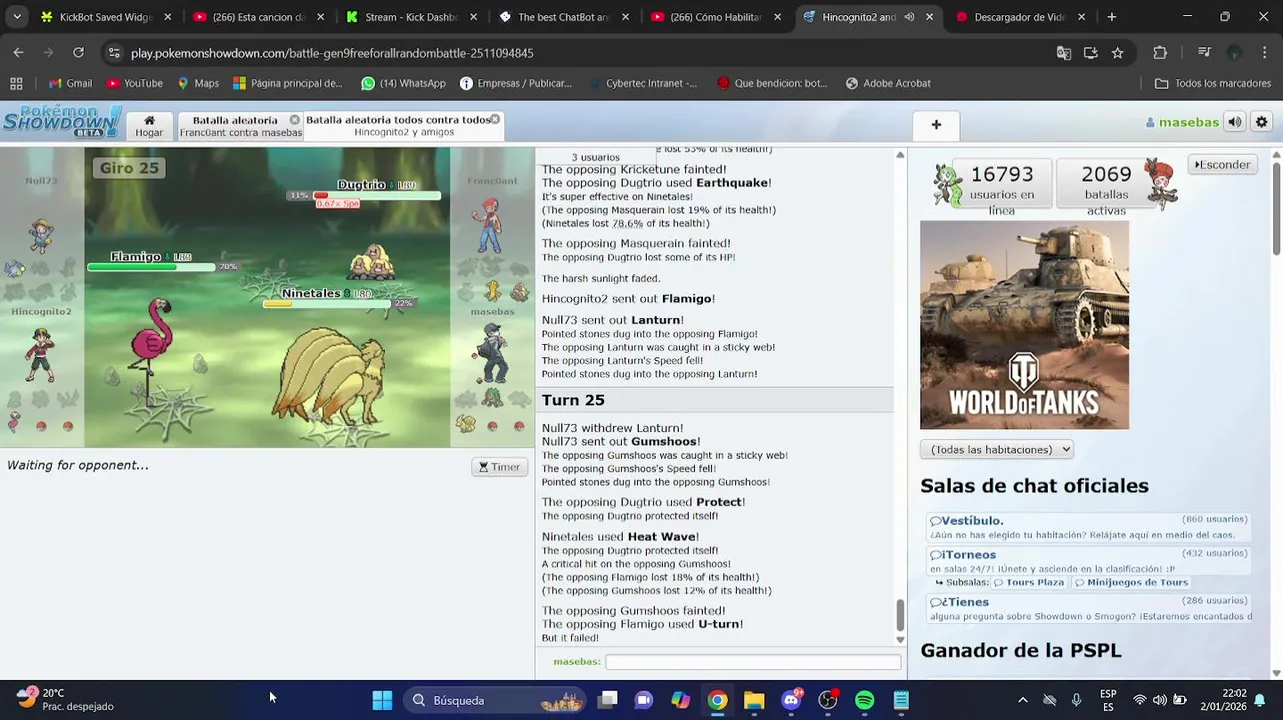1283x720 pixels.
Task: Show hidden system tray icons chevron
Action: (1022, 700)
